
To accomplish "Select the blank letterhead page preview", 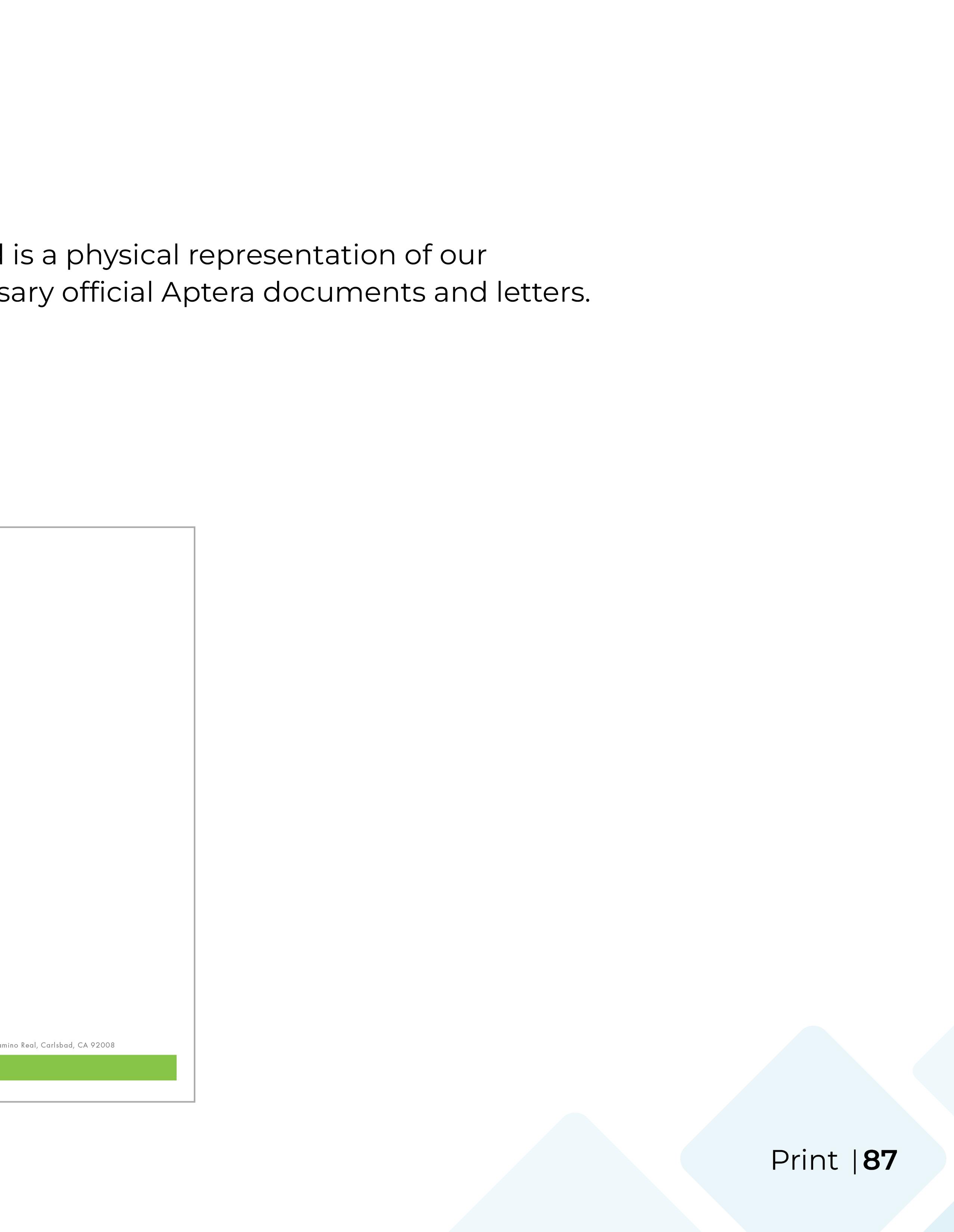I will pyautogui.click(x=96, y=790).
